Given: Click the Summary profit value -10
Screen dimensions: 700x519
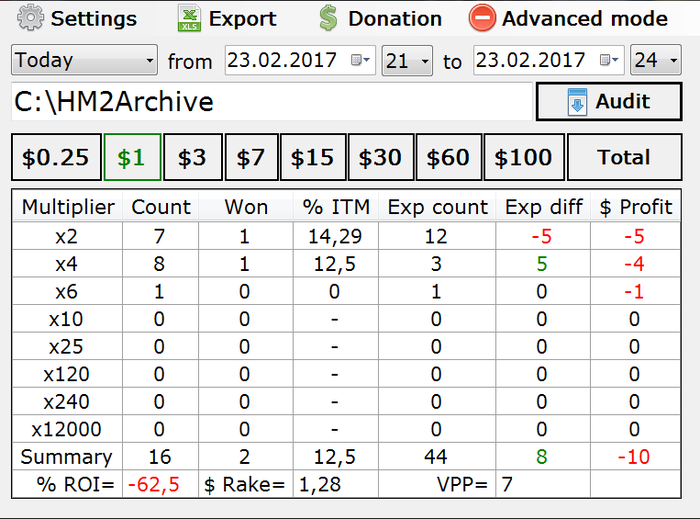Looking at the screenshot, I should click(634, 457).
